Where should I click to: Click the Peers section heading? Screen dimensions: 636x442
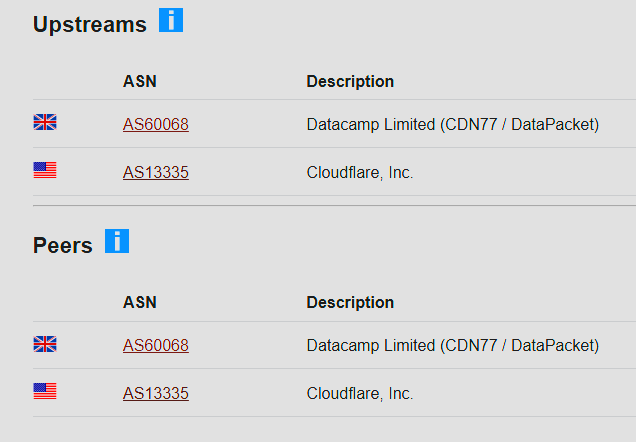click(x=63, y=246)
